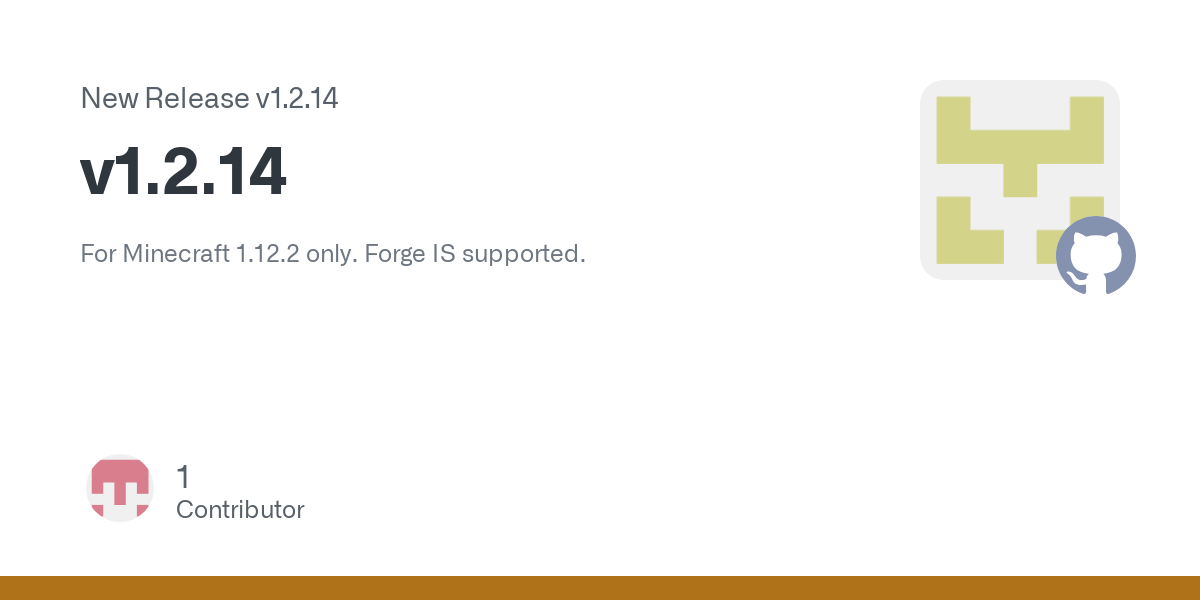Click the brown language color bar
Screen dimensions: 1200x600
pyautogui.click(x=600, y=588)
